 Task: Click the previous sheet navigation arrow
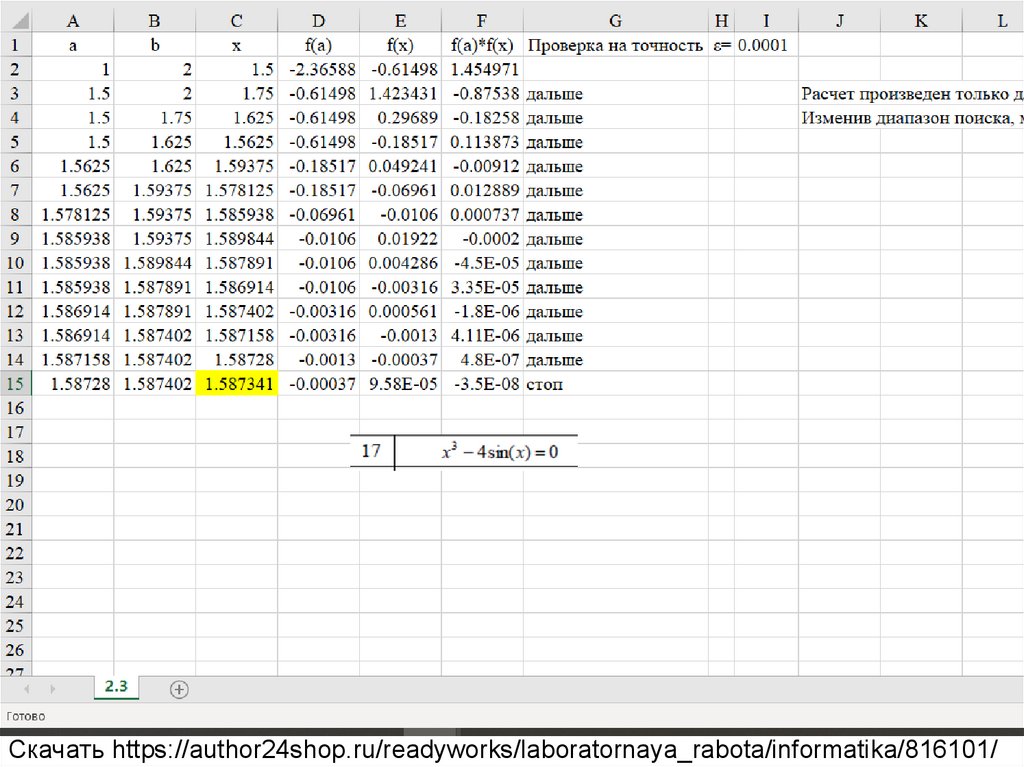[x=26, y=689]
